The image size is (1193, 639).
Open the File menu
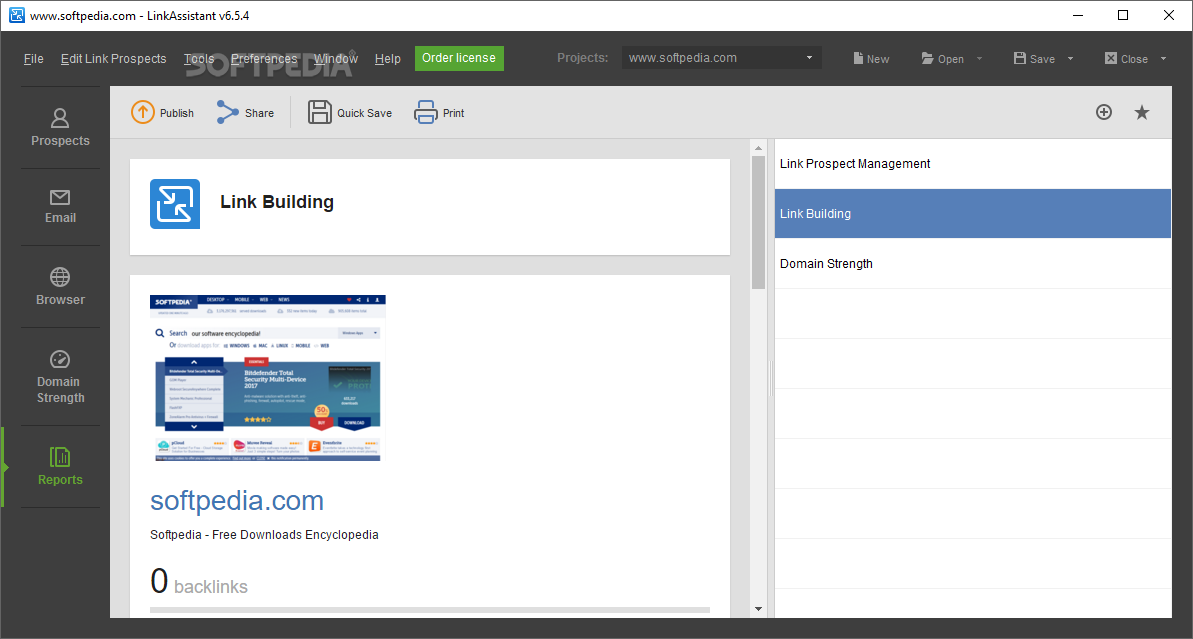(x=33, y=59)
